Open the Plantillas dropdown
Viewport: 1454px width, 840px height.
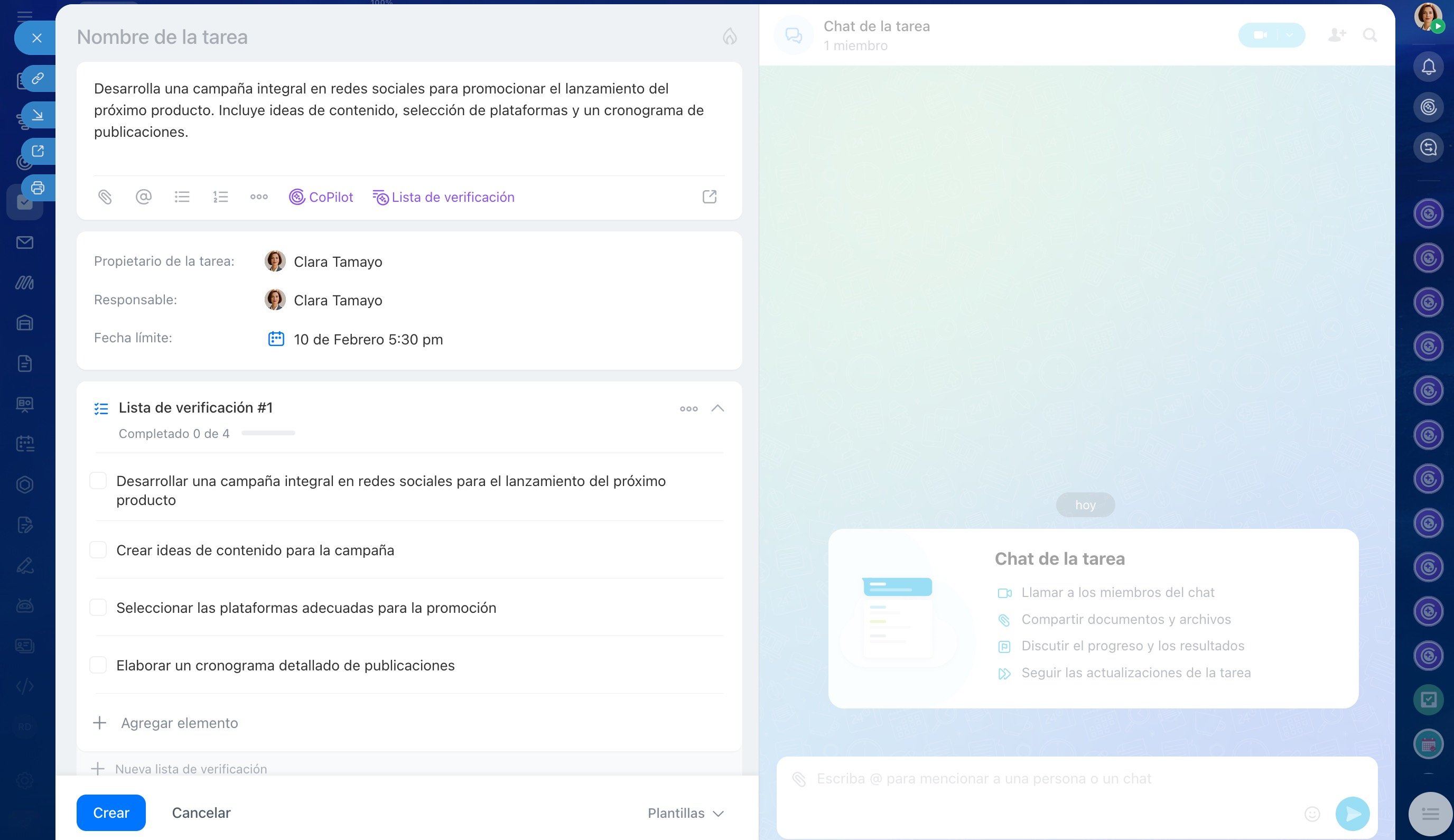(685, 813)
